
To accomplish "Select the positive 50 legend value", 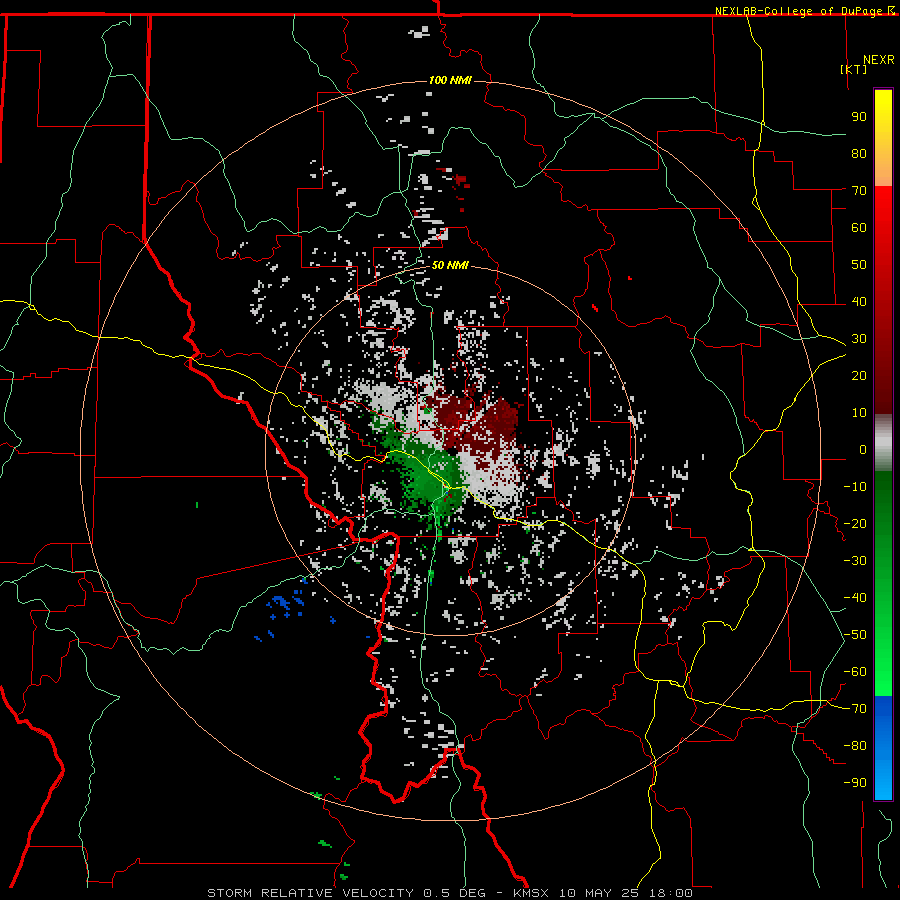I will click(859, 265).
